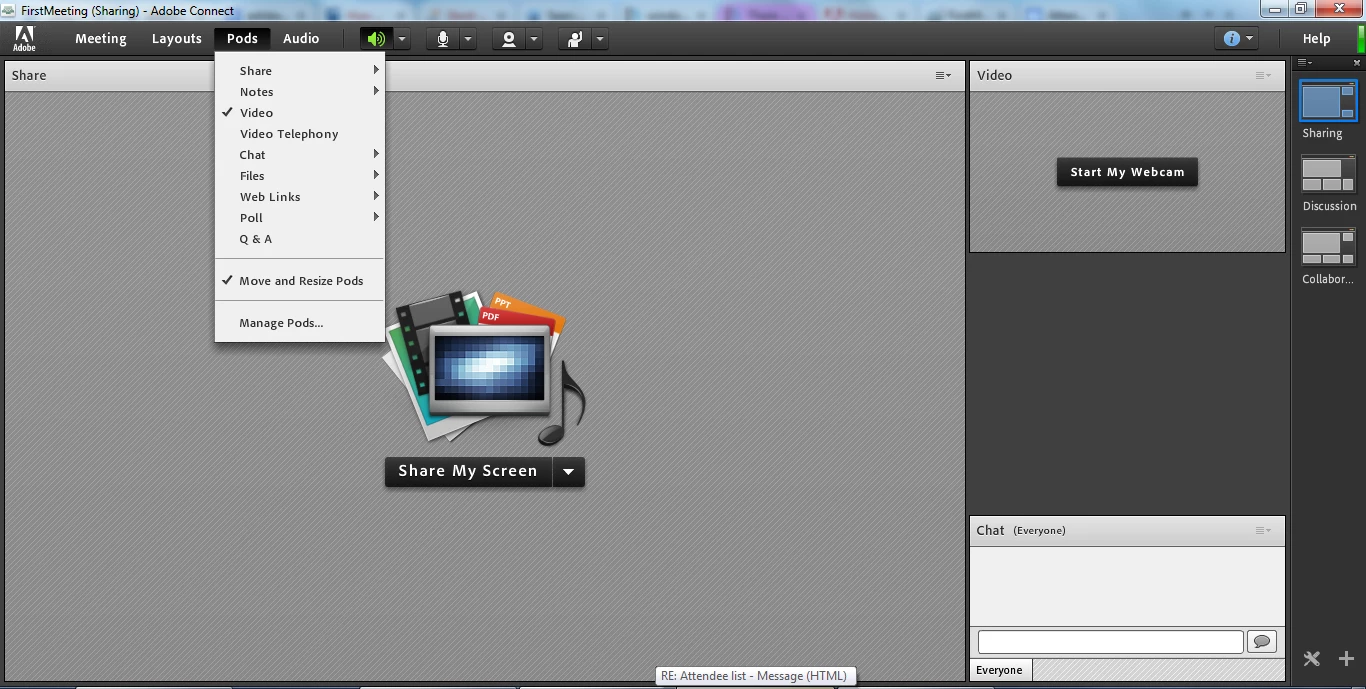Click the RE: Attendee list message tooltip

point(756,676)
